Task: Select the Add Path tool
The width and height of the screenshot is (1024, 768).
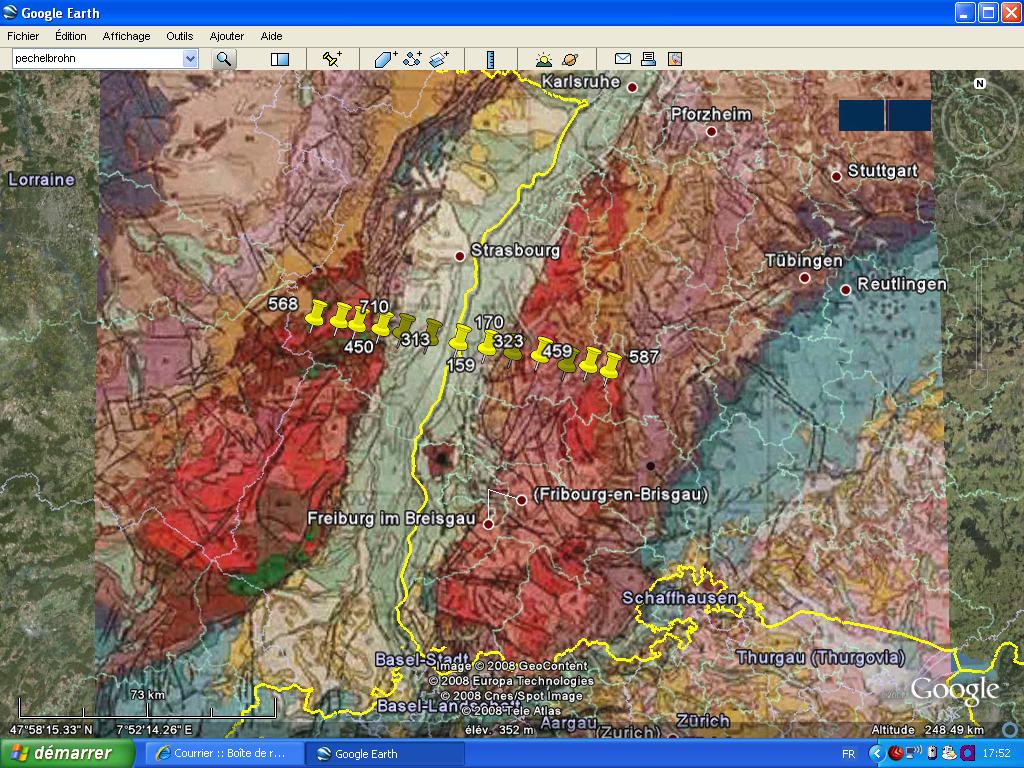Action: point(411,59)
